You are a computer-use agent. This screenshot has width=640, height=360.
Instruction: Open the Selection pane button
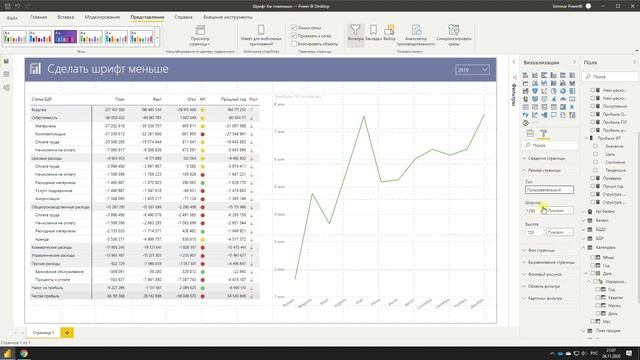(x=389, y=33)
